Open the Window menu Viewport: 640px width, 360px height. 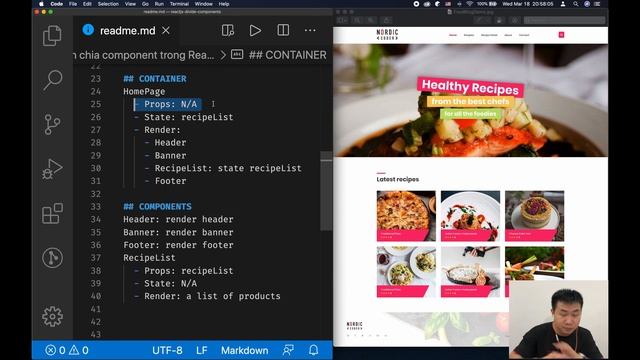point(203,4)
